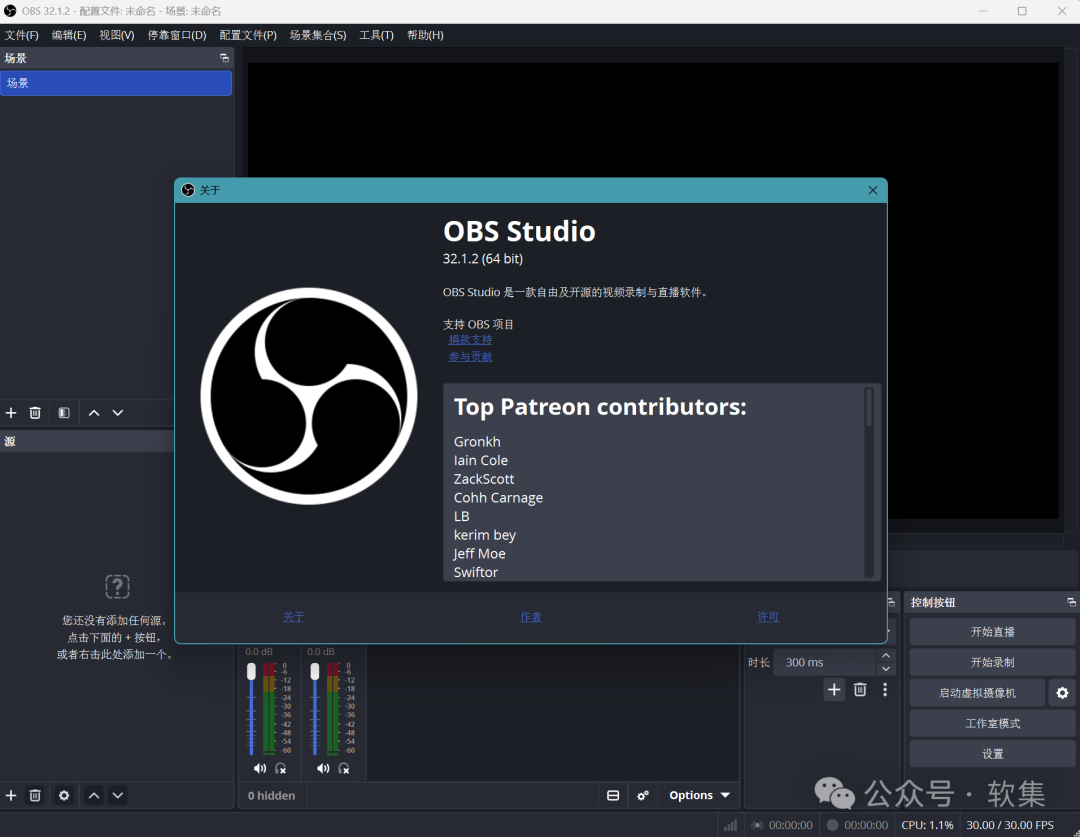Move source down in the Sources panel

[x=118, y=795]
